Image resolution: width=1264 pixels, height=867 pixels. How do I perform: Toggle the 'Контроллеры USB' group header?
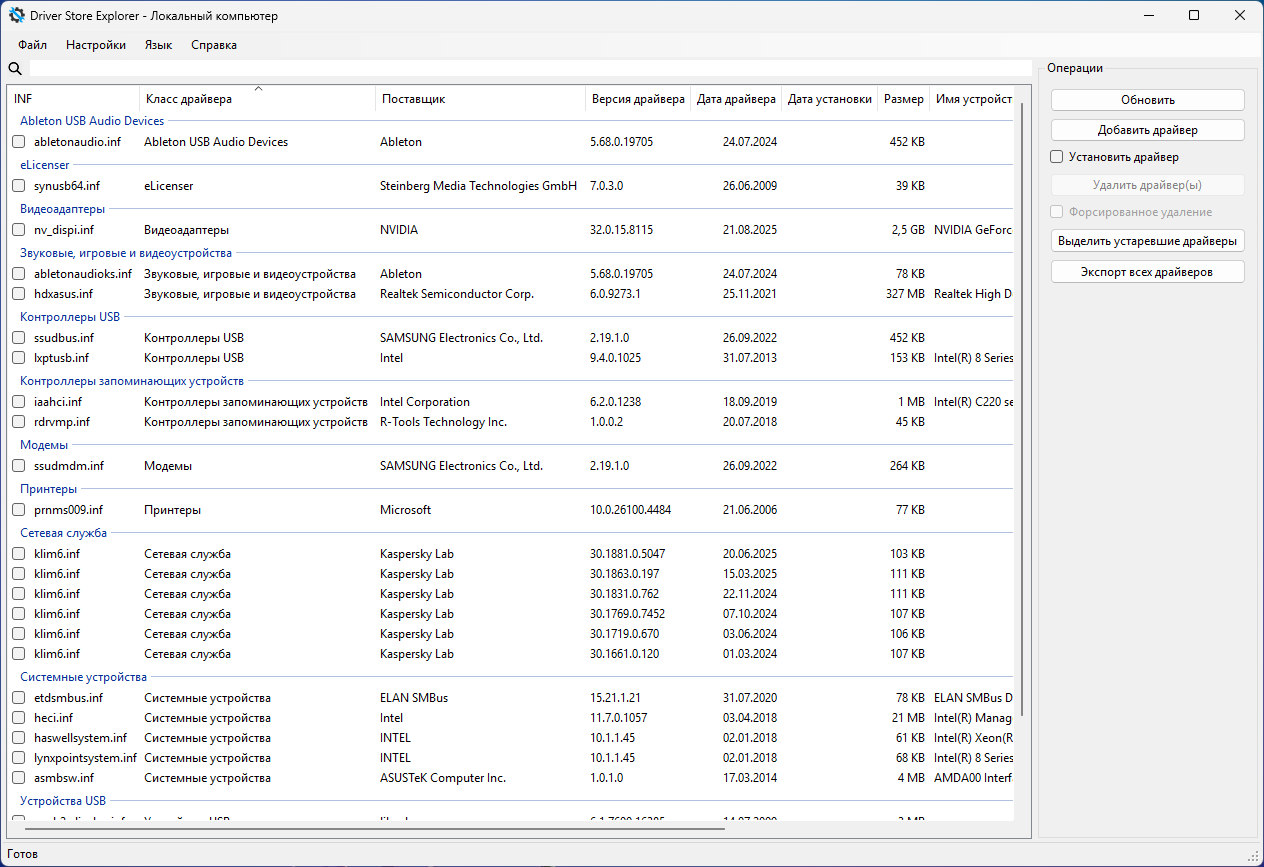tap(70, 317)
